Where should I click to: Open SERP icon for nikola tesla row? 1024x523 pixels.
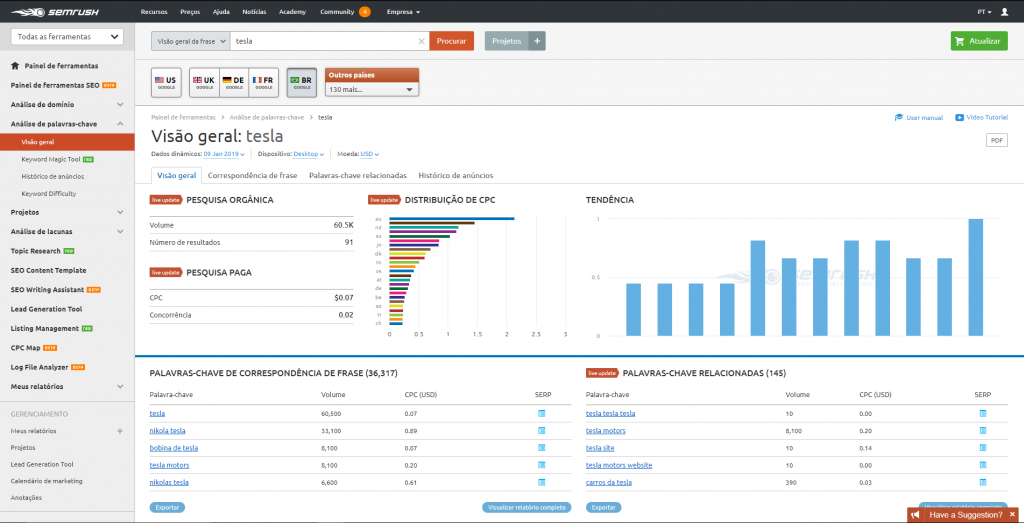tap(541, 430)
